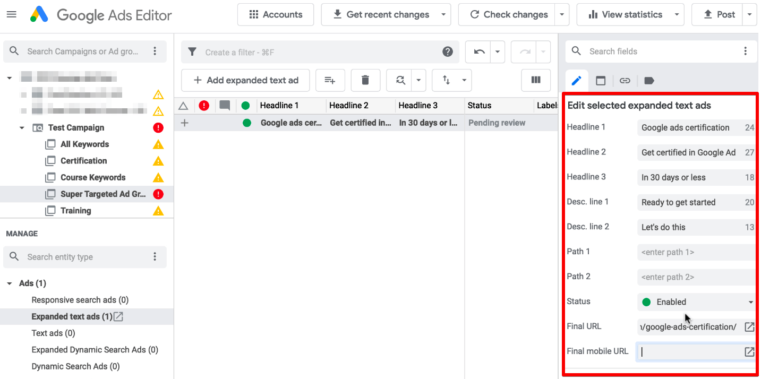Open the hamburger main menu
Screen dimensions: 761x379
(x=12, y=15)
